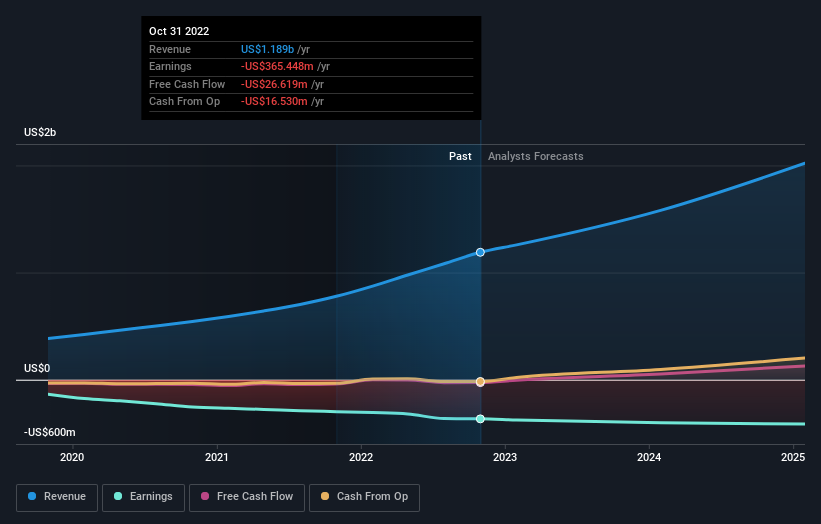This screenshot has height=524, width=821.
Task: Click the -US$365.448m earnings value
Action: point(277,66)
